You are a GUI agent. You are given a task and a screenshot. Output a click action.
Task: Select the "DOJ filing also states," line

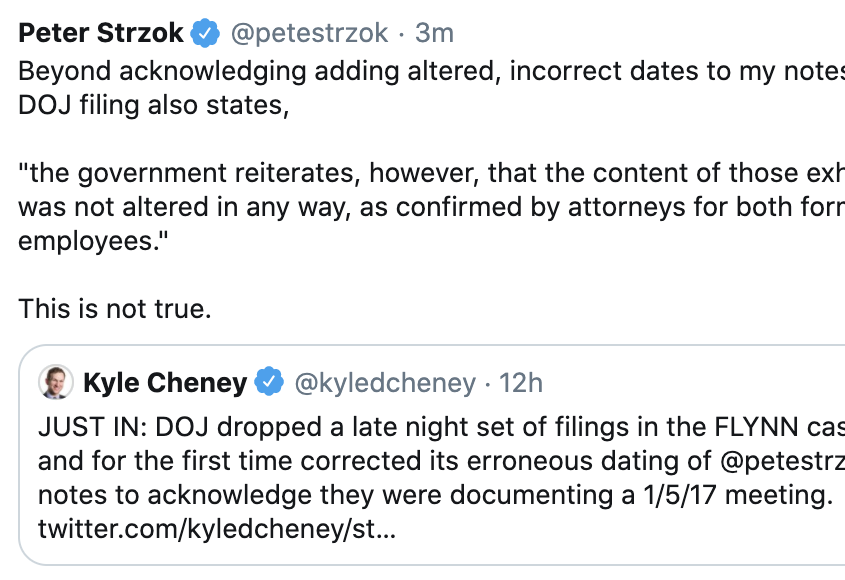pos(154,105)
